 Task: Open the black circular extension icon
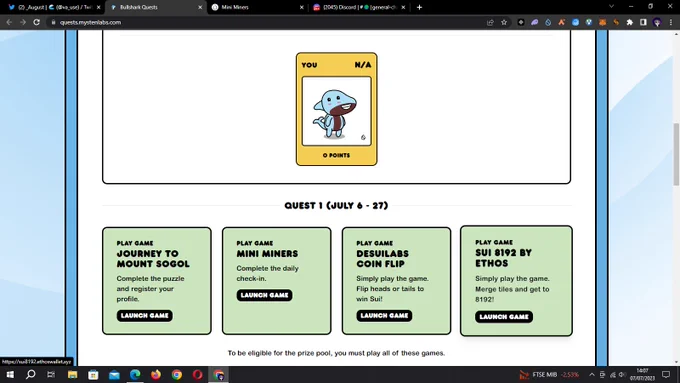tap(521, 22)
